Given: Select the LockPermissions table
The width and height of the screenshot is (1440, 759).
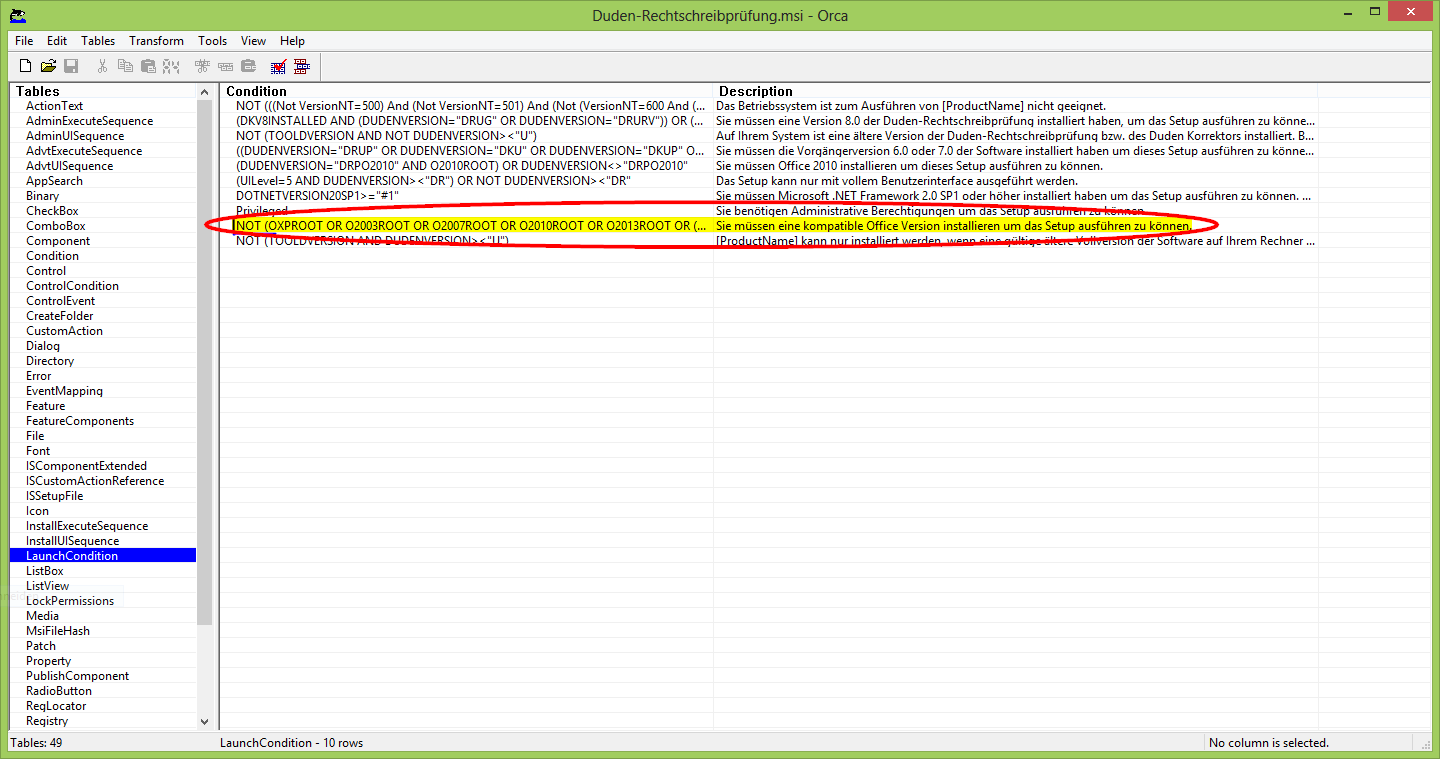Looking at the screenshot, I should [x=70, y=601].
